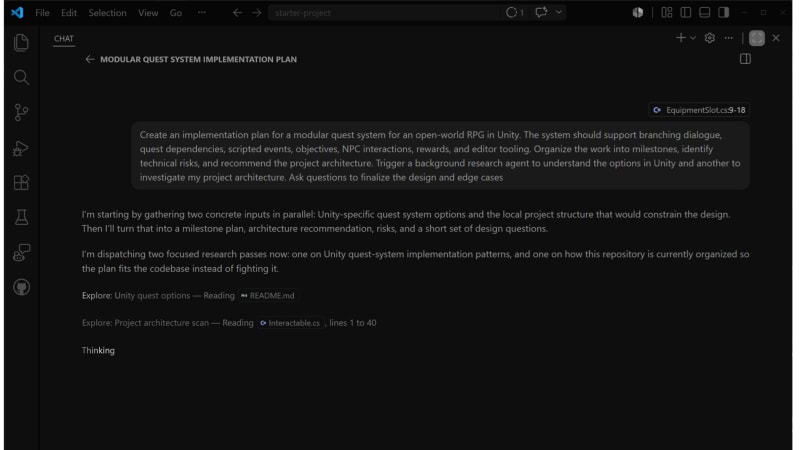
Task: Open the Source Control view
Action: [21, 112]
